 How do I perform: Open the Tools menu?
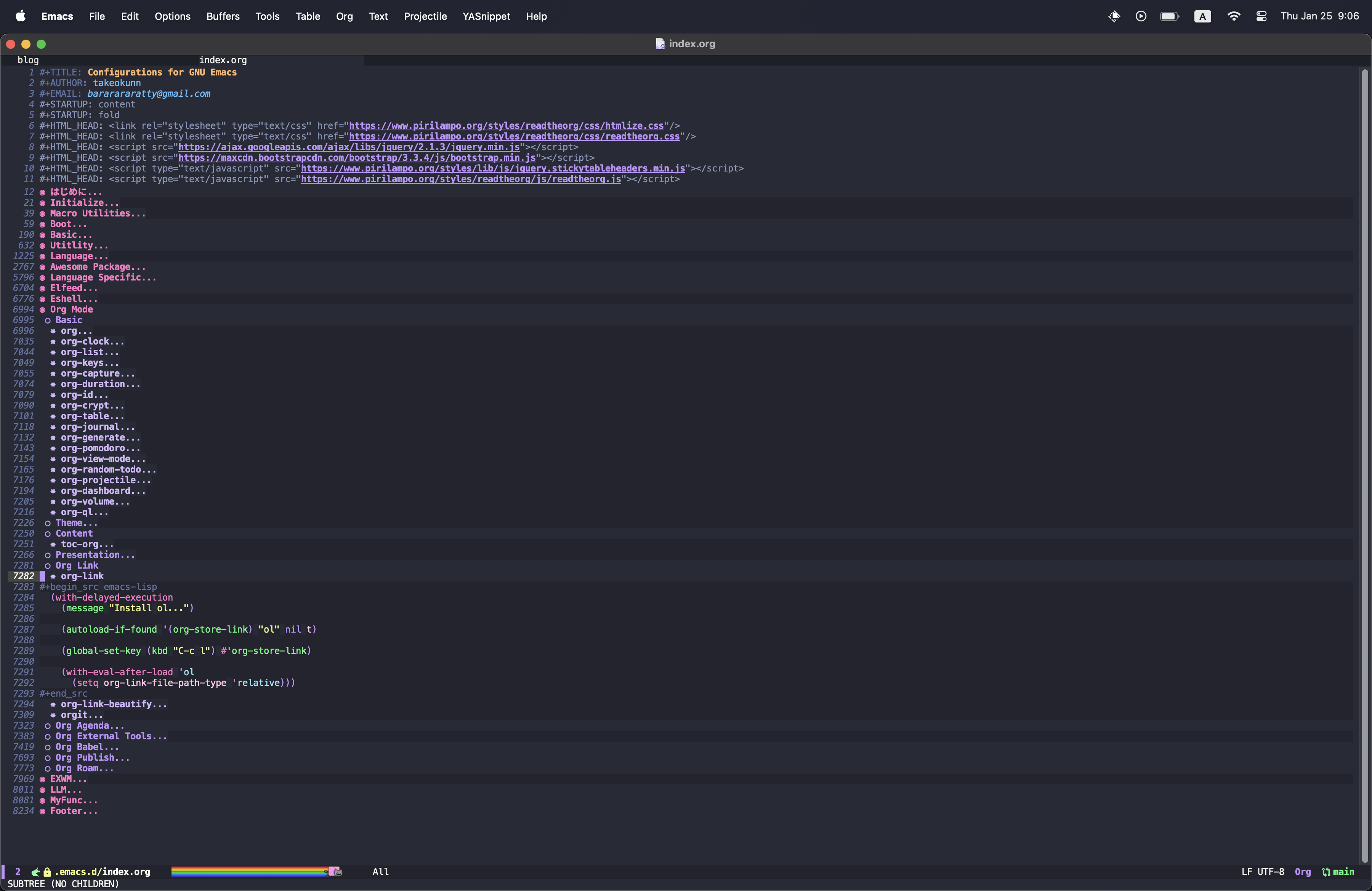(x=267, y=16)
